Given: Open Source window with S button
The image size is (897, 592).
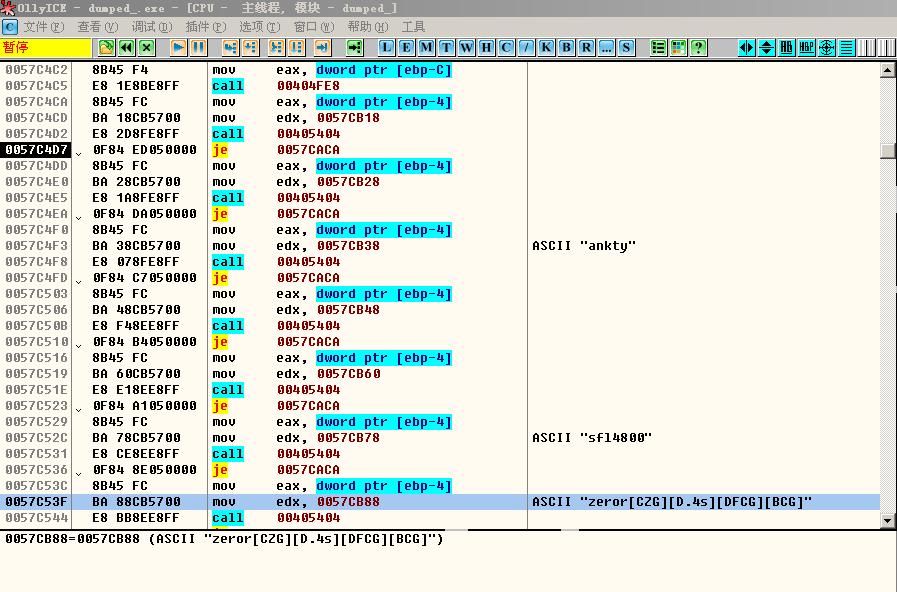Looking at the screenshot, I should coord(626,47).
